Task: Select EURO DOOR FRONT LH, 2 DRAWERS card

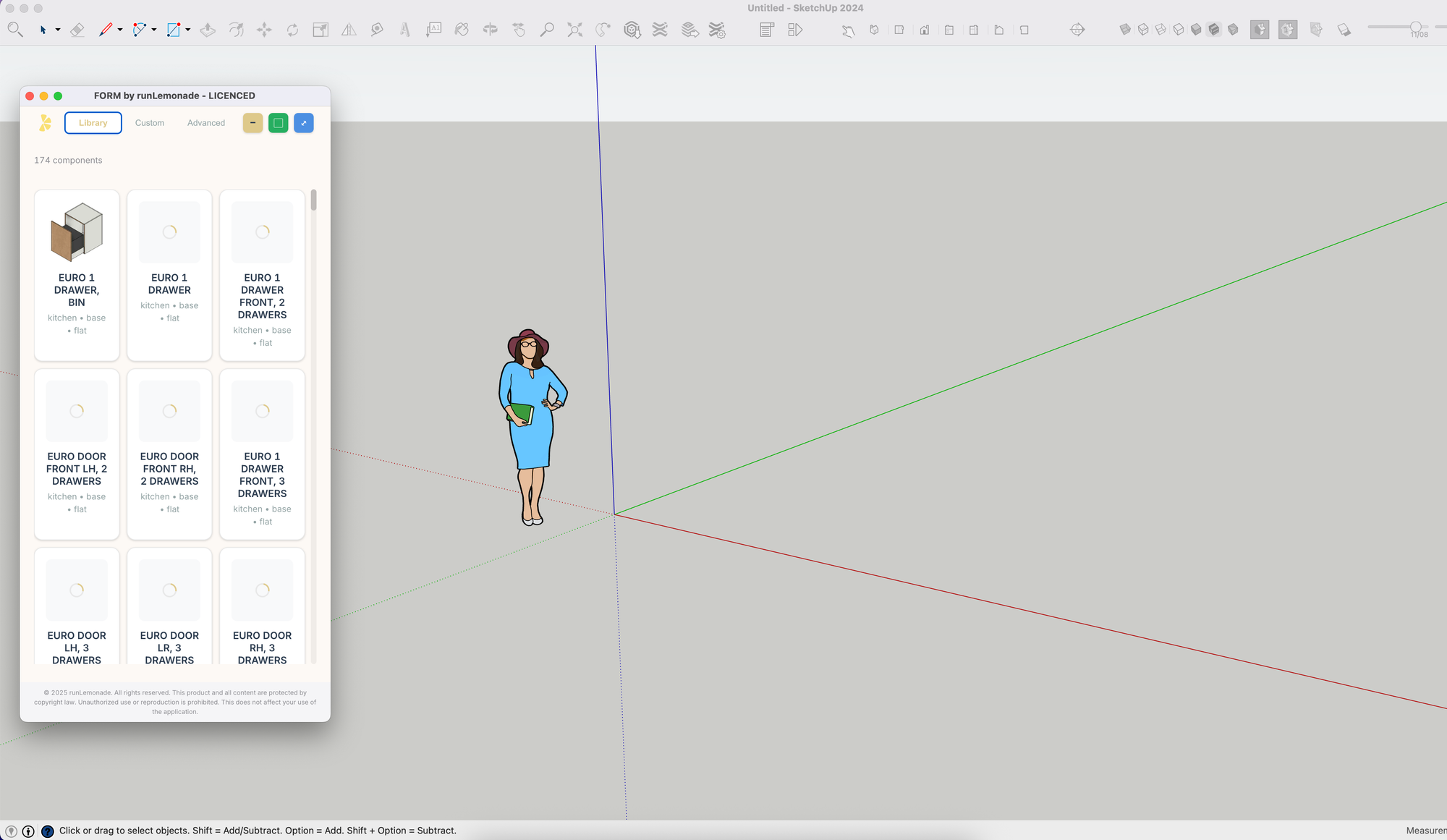Action: coord(77,454)
